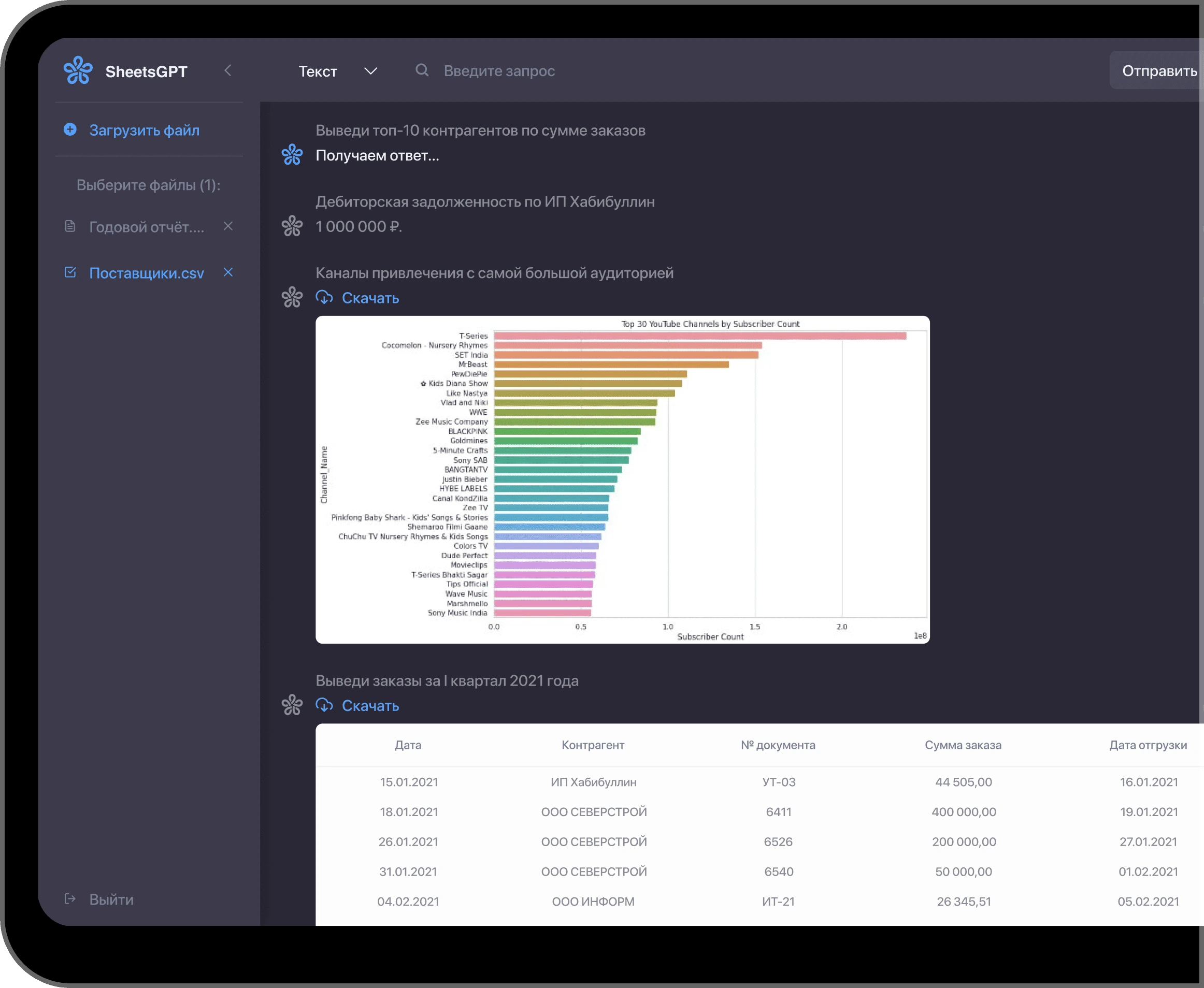
Task: Click the Сумма заказа column header
Action: tap(963, 745)
